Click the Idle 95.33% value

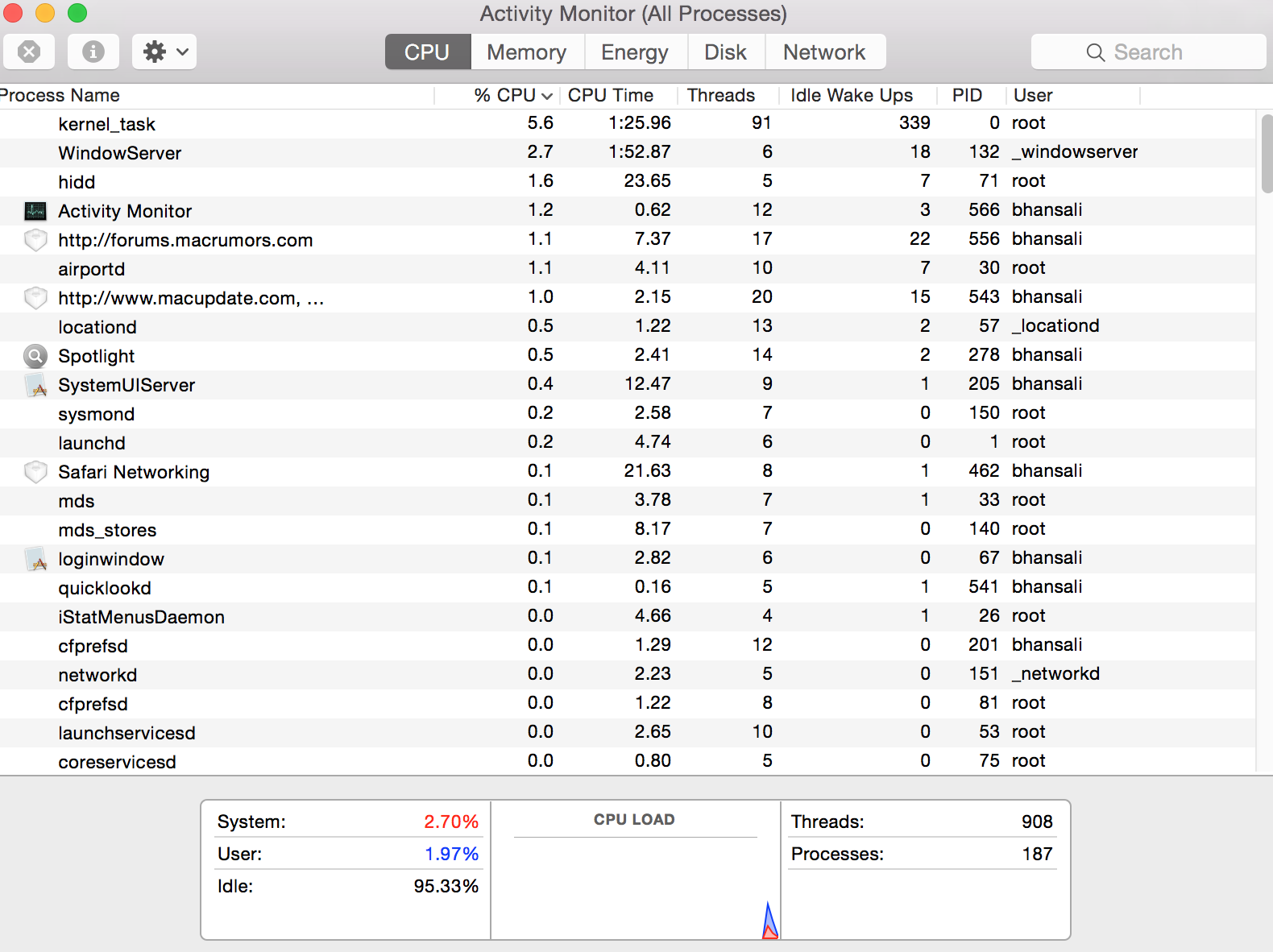click(x=446, y=886)
